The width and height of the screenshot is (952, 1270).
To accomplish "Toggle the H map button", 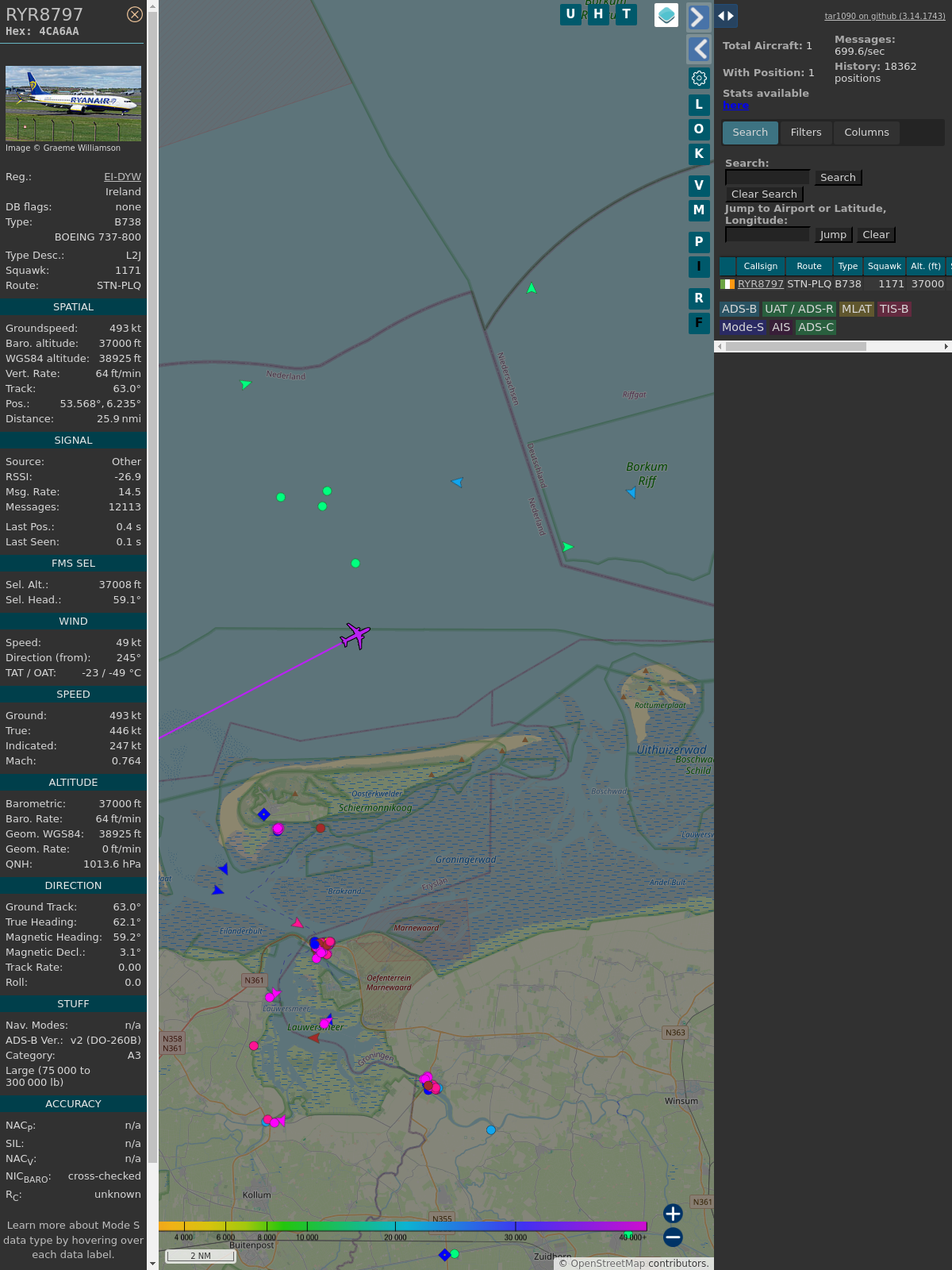I will click(x=598, y=14).
